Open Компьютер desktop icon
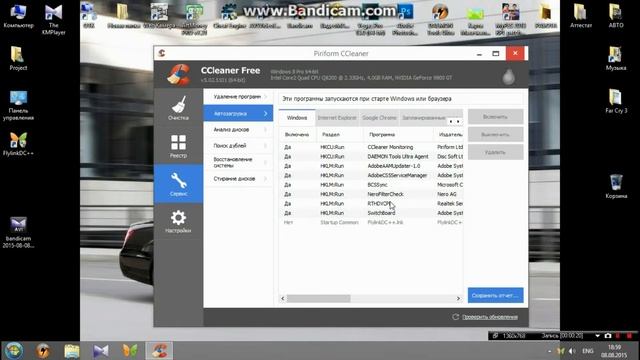Image resolution: width=640 pixels, height=360 pixels. [18, 16]
